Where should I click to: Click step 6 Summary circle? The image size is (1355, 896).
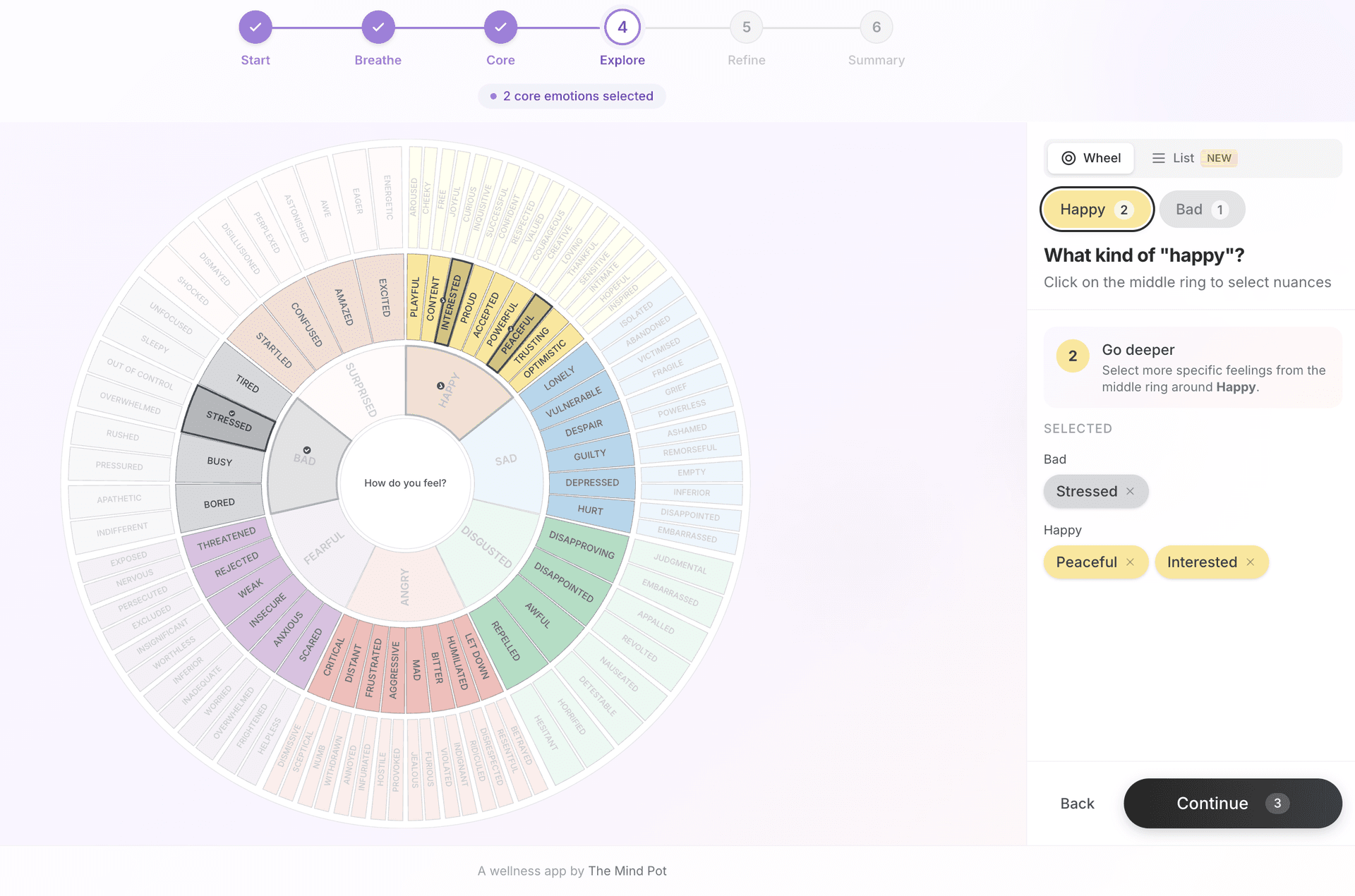pyautogui.click(x=877, y=28)
